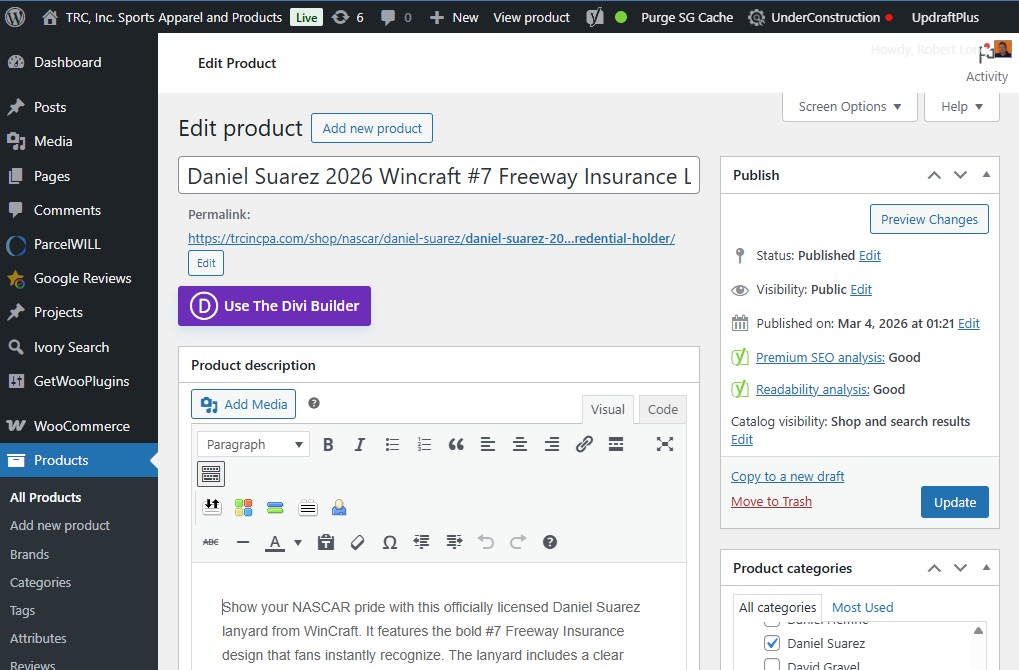Viewport: 1019px width, 670px height.
Task: Click the Omega special character icon
Action: [390, 542]
